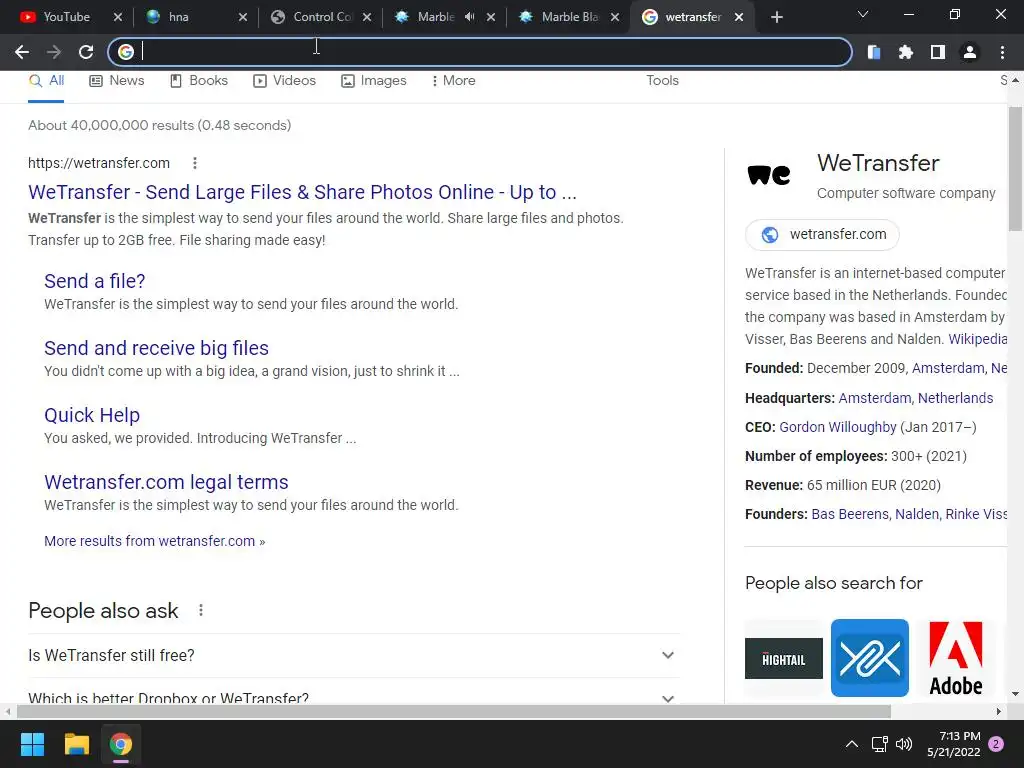Go back to the previous page
Screen dimensions: 1024x768
[x=22, y=52]
